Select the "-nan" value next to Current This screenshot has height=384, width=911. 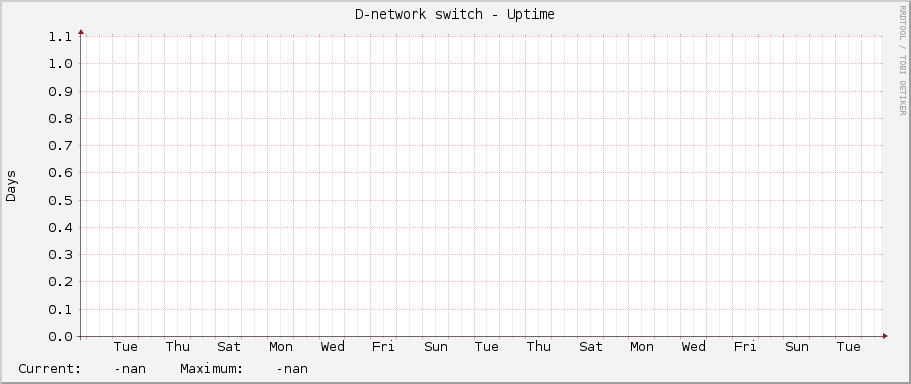[x=130, y=369]
